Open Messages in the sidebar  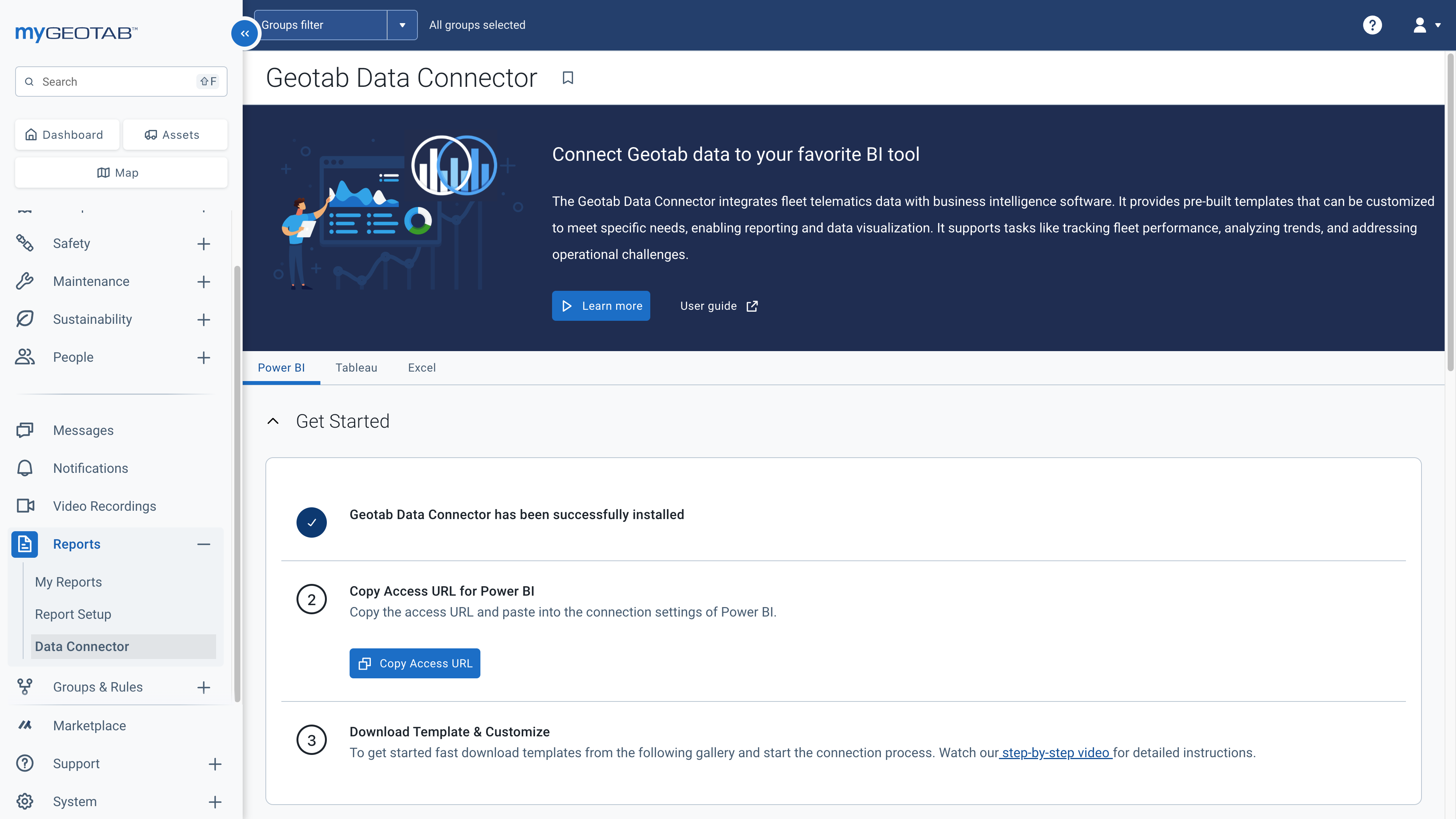point(83,430)
